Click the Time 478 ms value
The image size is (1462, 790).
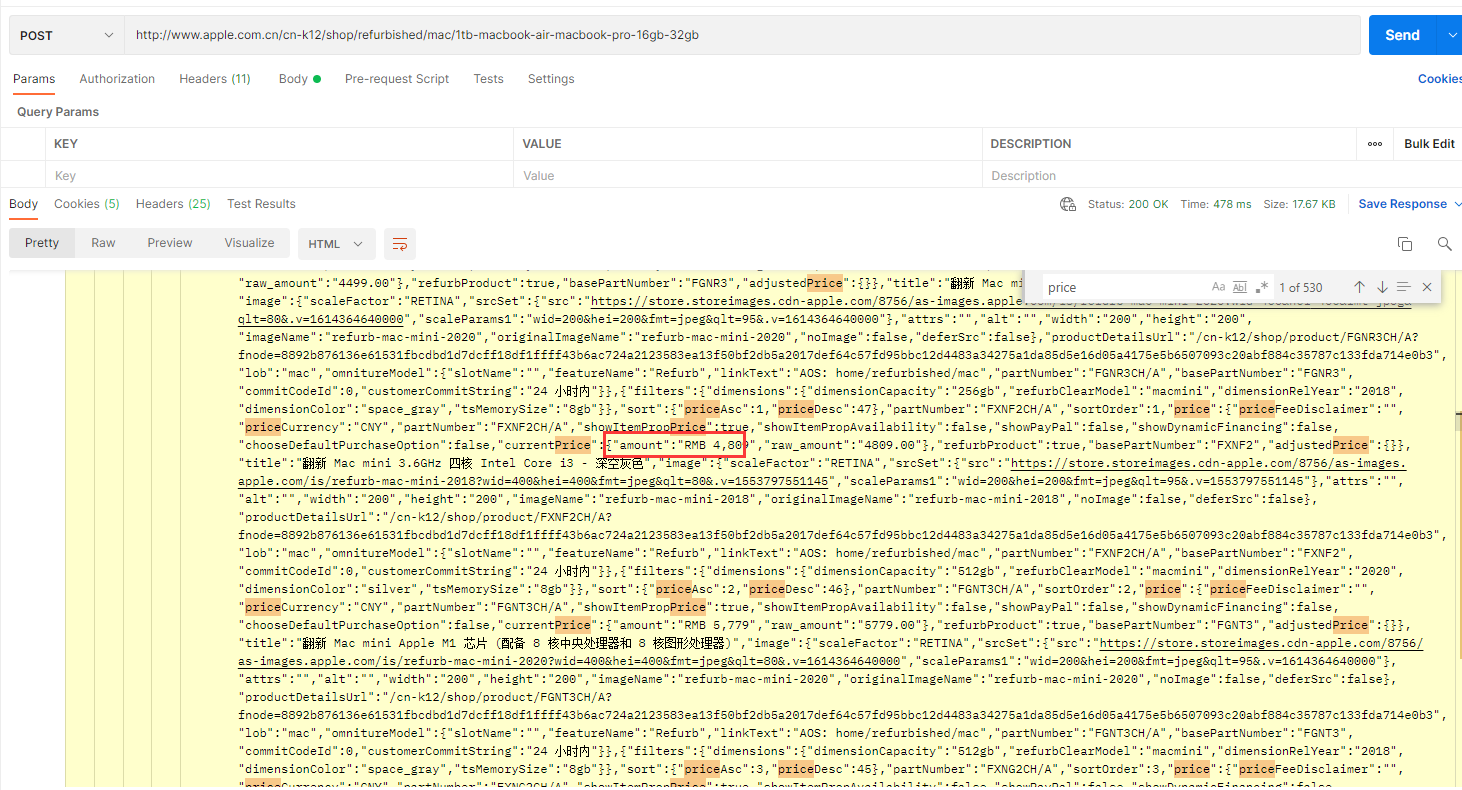point(1216,204)
